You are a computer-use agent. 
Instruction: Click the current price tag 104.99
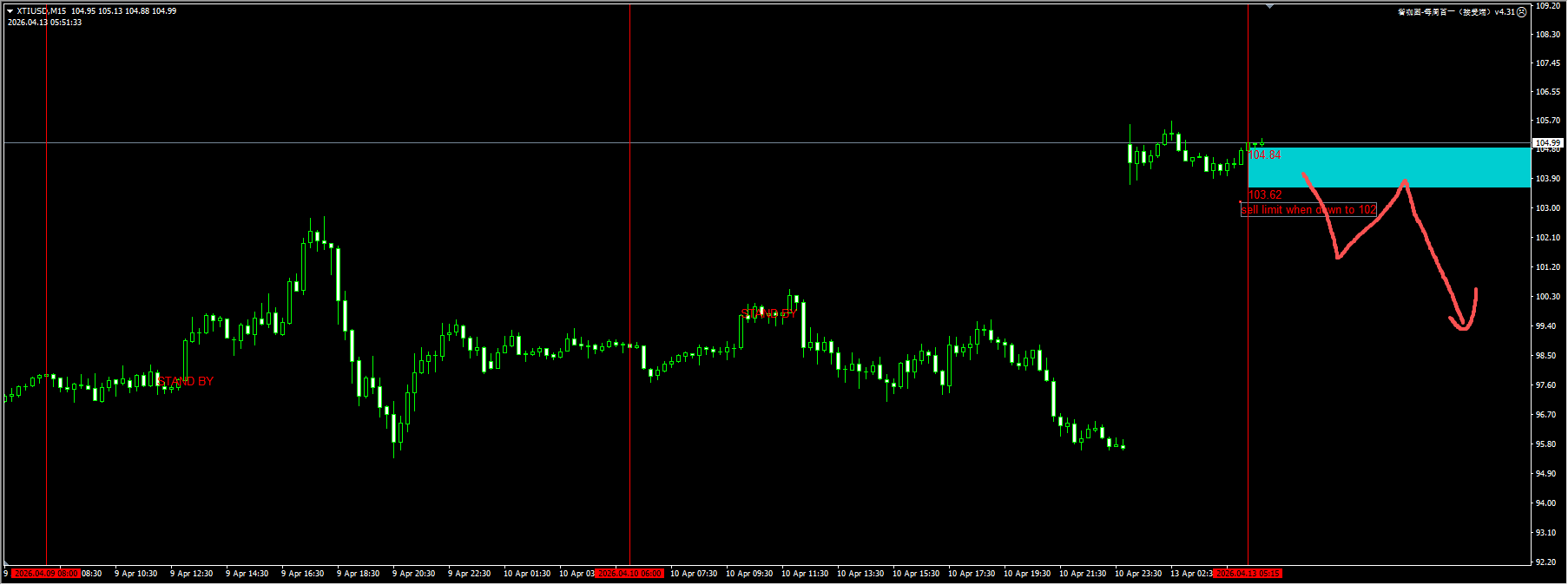[x=1547, y=143]
